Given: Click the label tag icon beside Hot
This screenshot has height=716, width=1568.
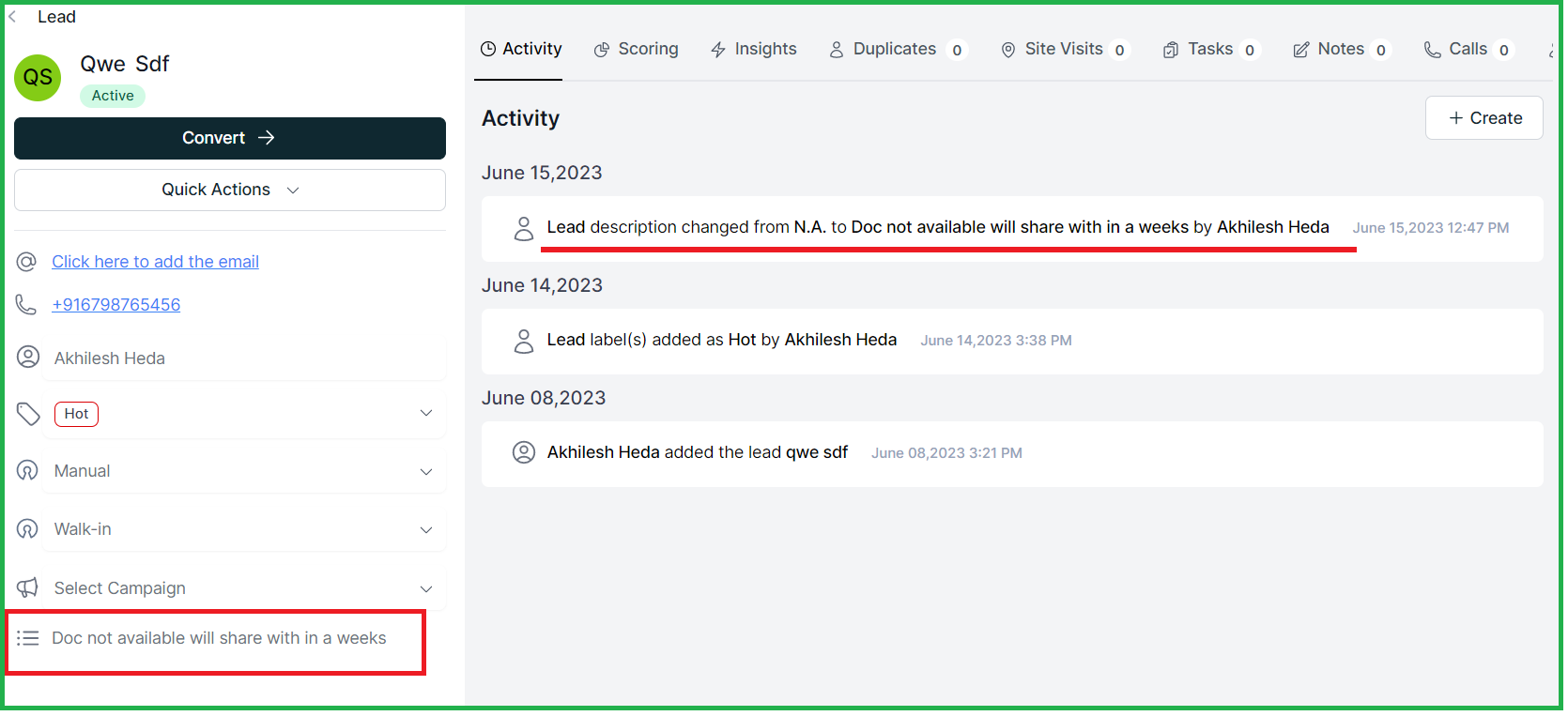Looking at the screenshot, I should point(28,414).
